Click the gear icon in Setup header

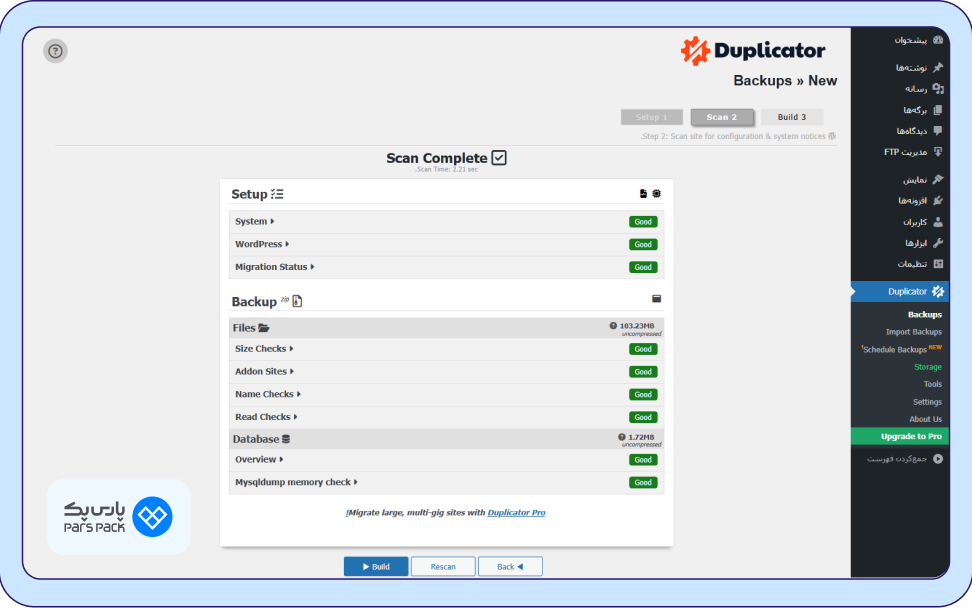(656, 193)
